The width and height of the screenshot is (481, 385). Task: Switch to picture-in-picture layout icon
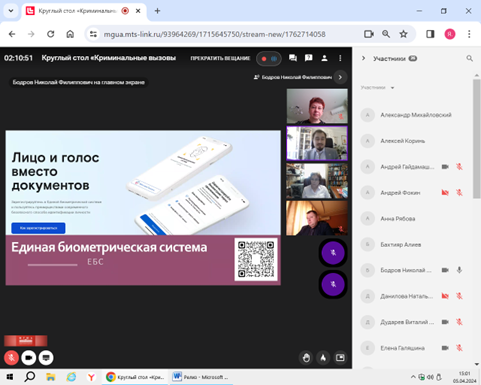pos(340,358)
